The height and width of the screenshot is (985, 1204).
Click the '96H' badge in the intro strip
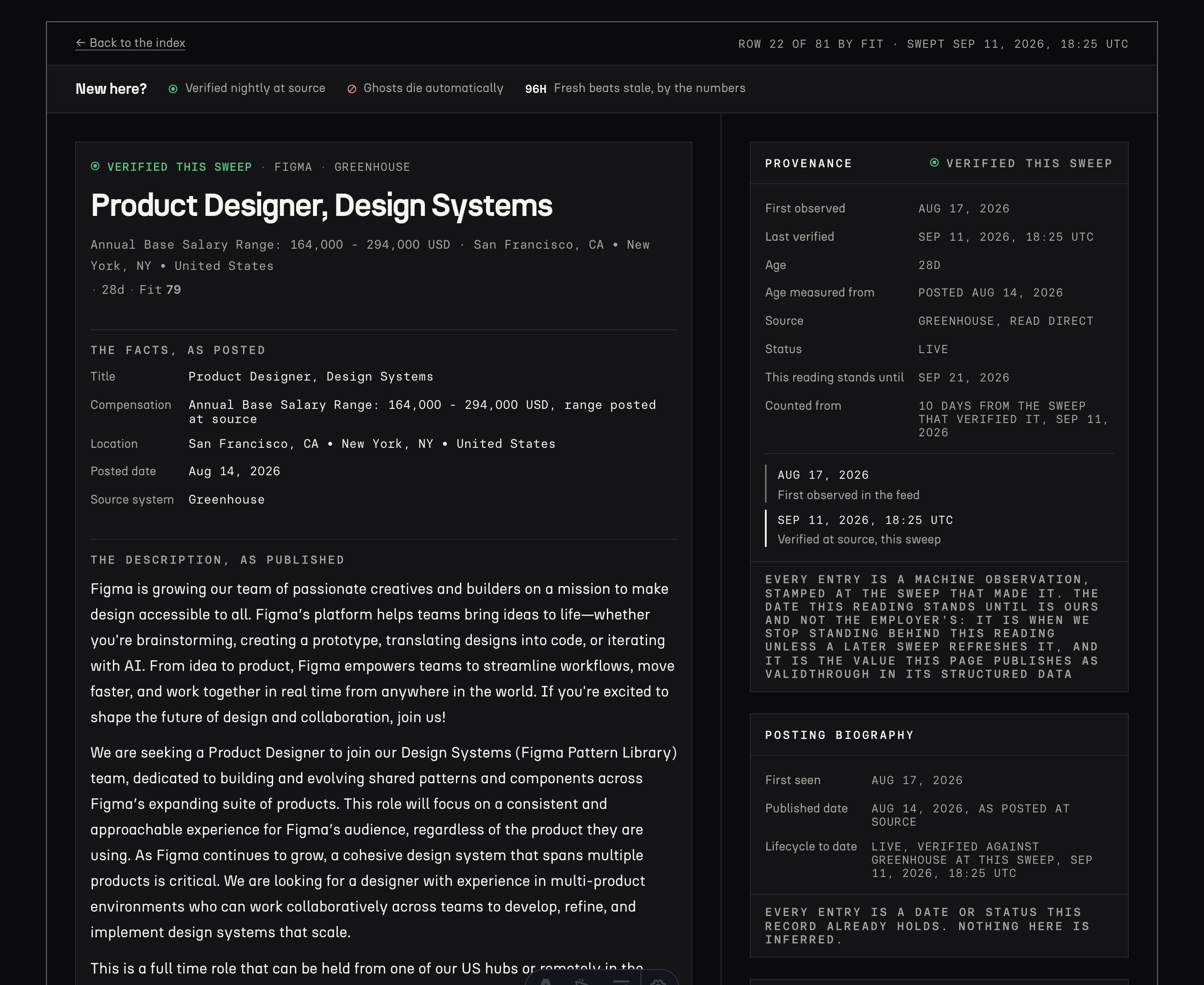536,88
